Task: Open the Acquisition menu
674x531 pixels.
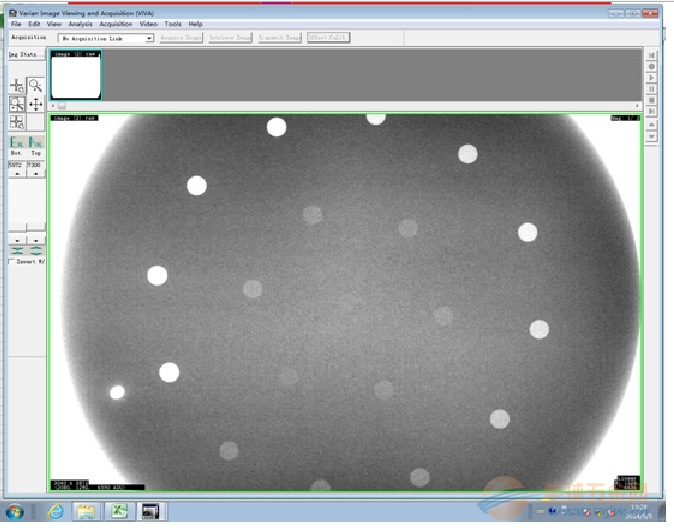Action: (116, 24)
